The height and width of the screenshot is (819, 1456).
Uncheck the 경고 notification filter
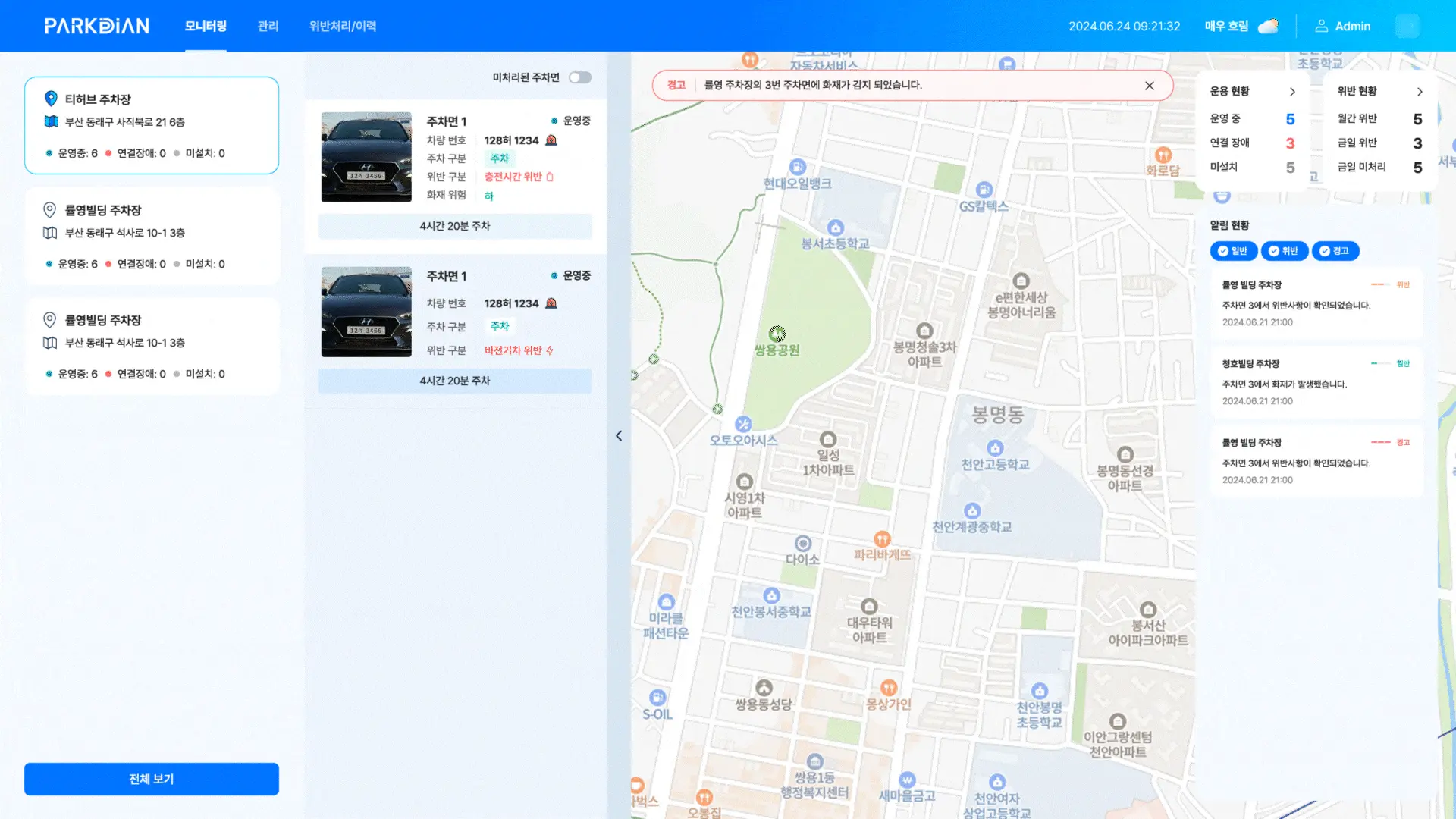click(1335, 251)
